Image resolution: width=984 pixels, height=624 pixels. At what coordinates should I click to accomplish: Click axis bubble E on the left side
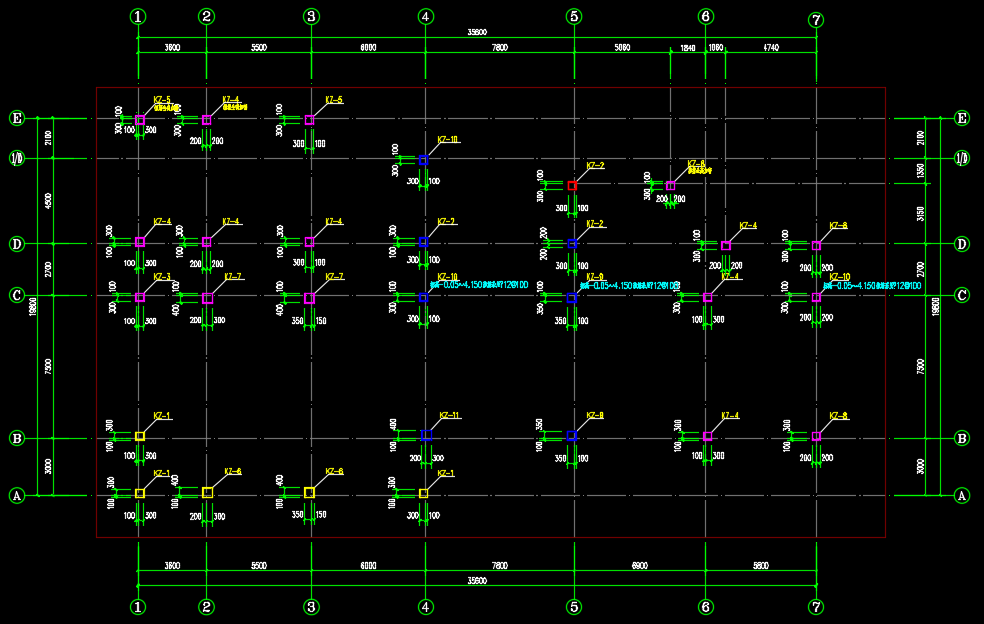click(x=16, y=118)
